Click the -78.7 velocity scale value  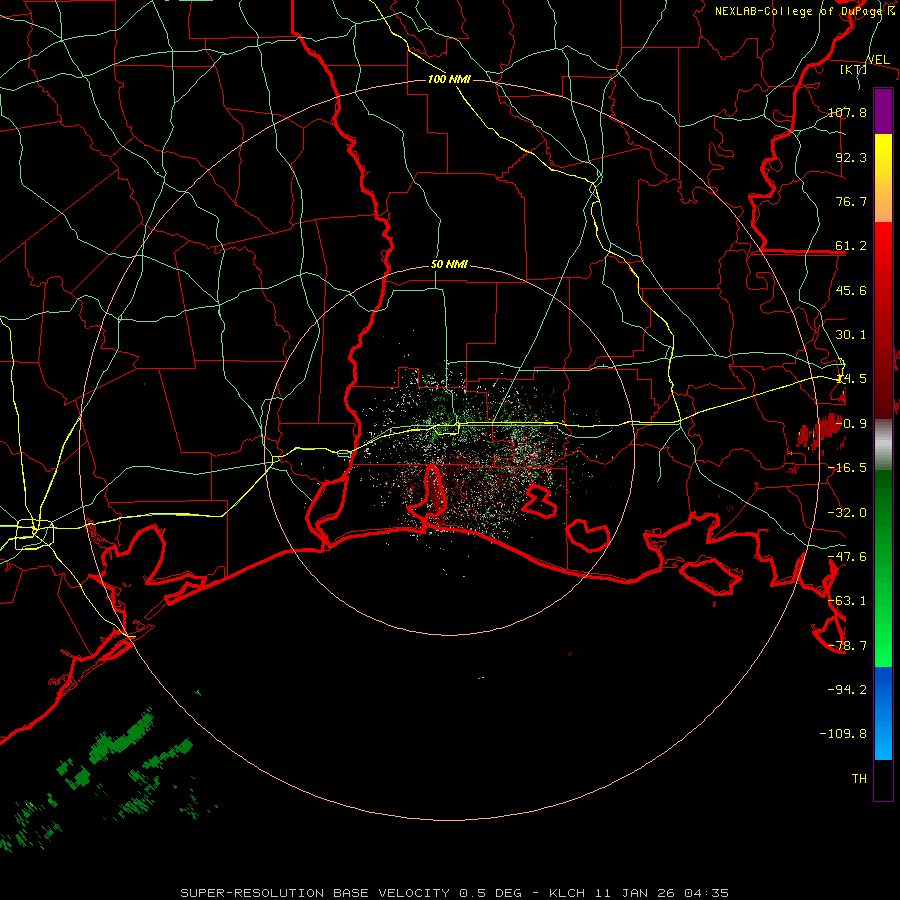[x=847, y=646]
